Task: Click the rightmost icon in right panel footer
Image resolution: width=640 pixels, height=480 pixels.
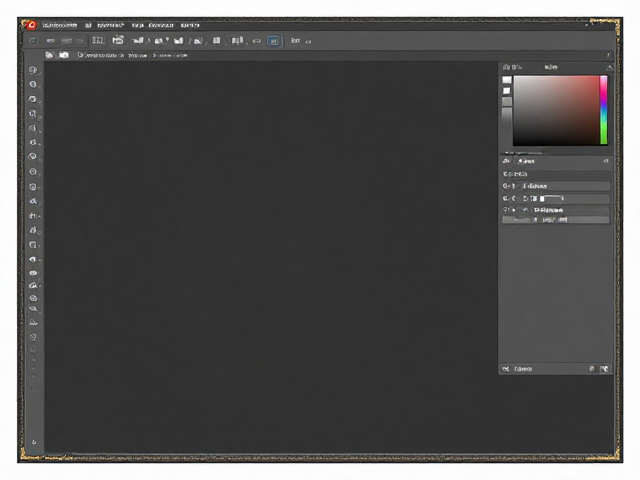Action: click(604, 369)
